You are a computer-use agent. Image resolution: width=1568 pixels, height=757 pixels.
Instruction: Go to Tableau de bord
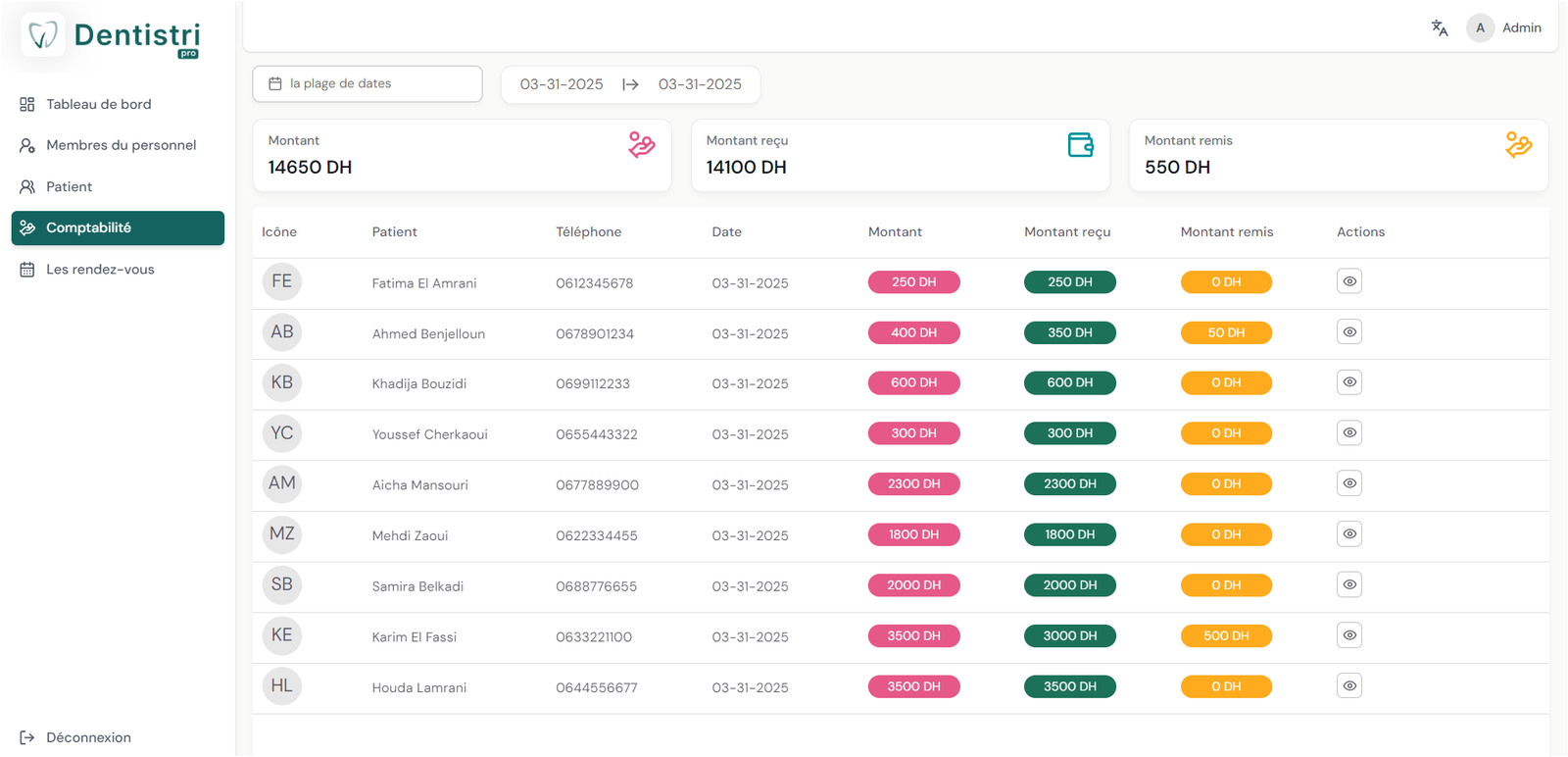click(x=98, y=104)
